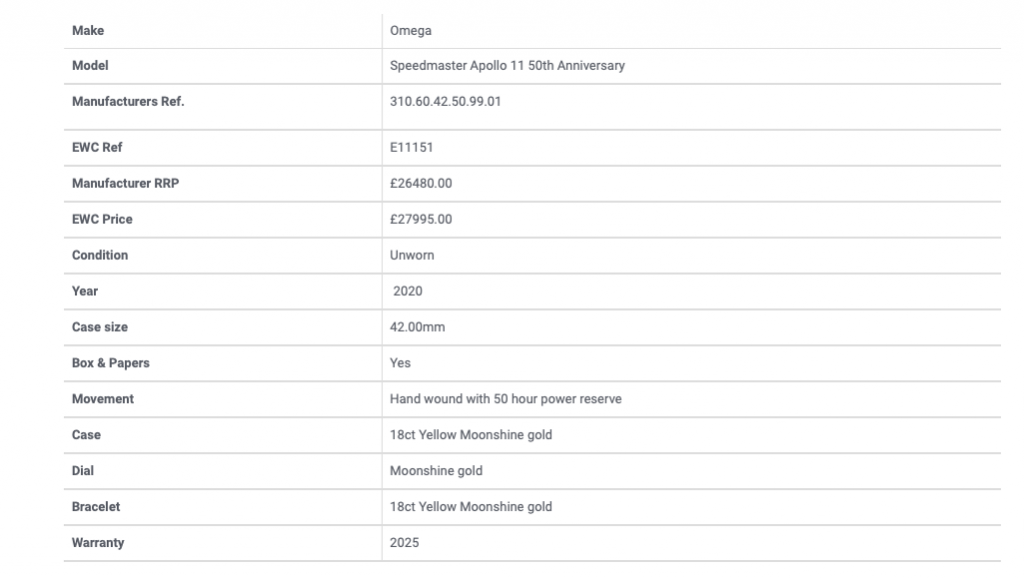Click the 42.00mm case size value
Viewport: 1024px width, 579px height.
[x=417, y=327]
